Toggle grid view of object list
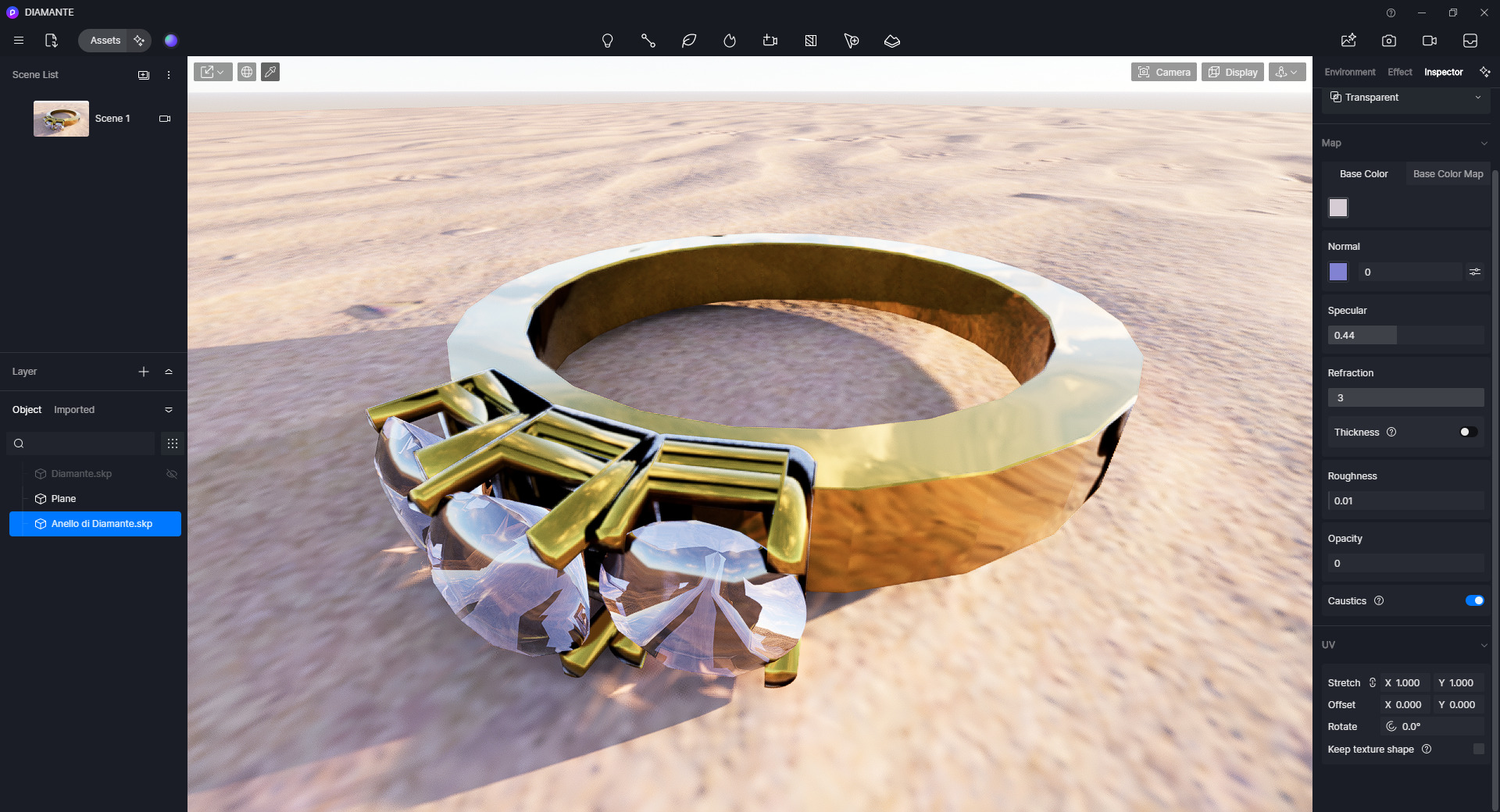This screenshot has height=812, width=1500. [x=173, y=443]
